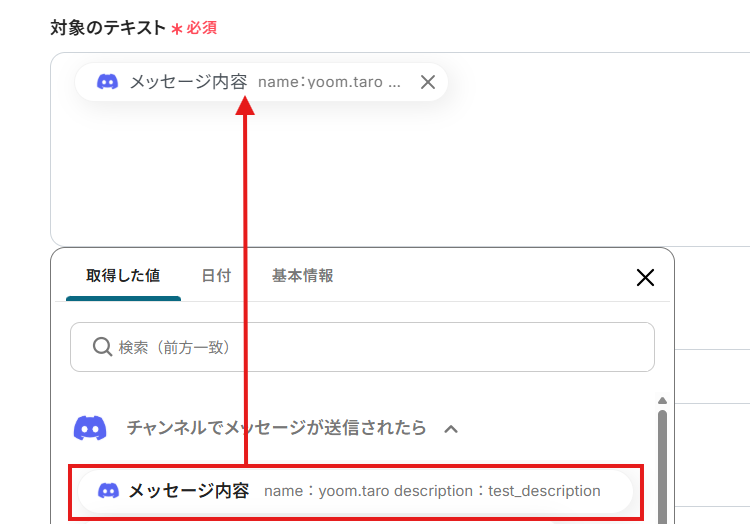This screenshot has width=750, height=524.
Task: Close the value picker panel
Action: [645, 277]
